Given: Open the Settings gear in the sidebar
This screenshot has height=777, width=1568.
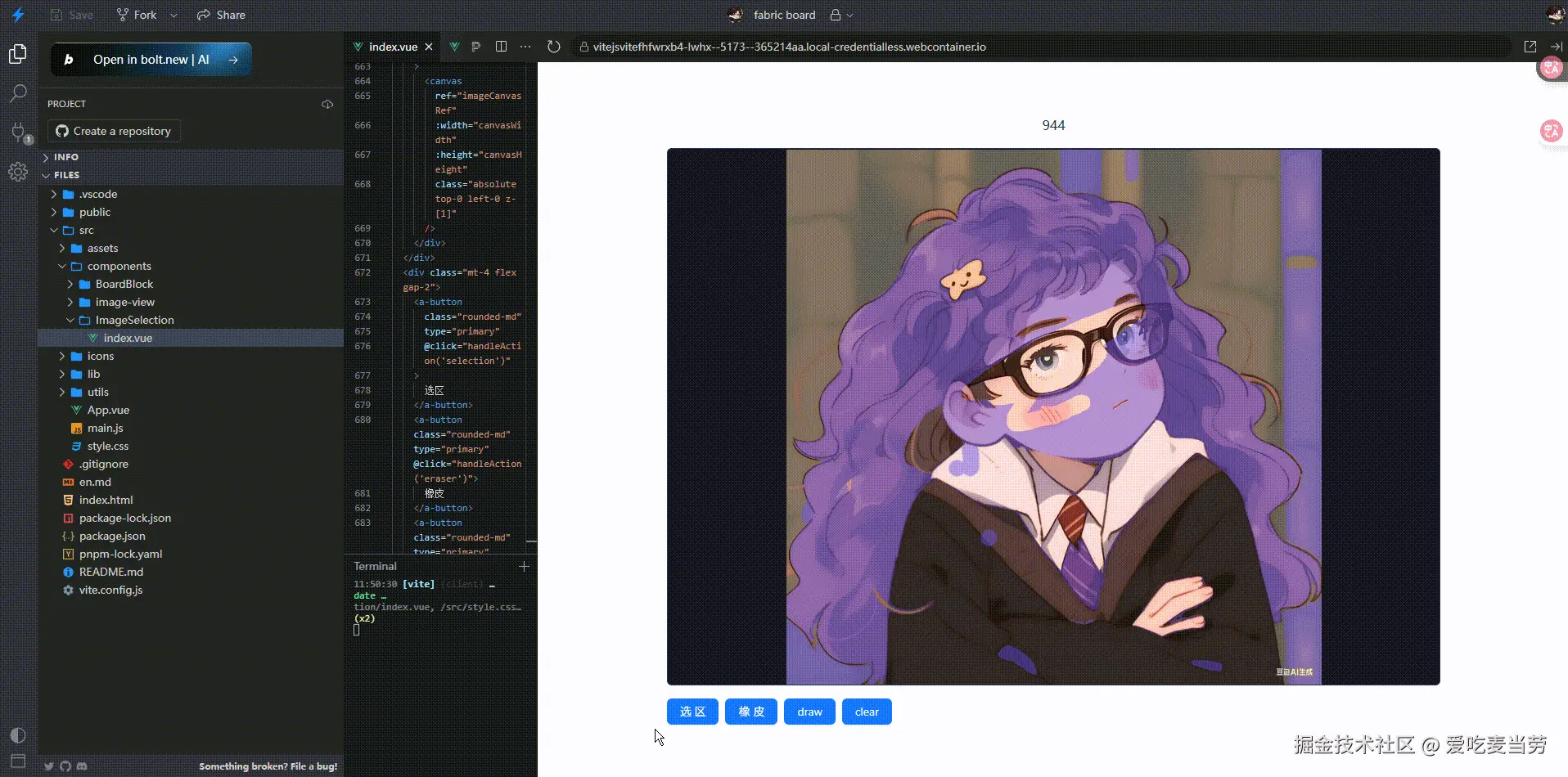Looking at the screenshot, I should click(18, 172).
